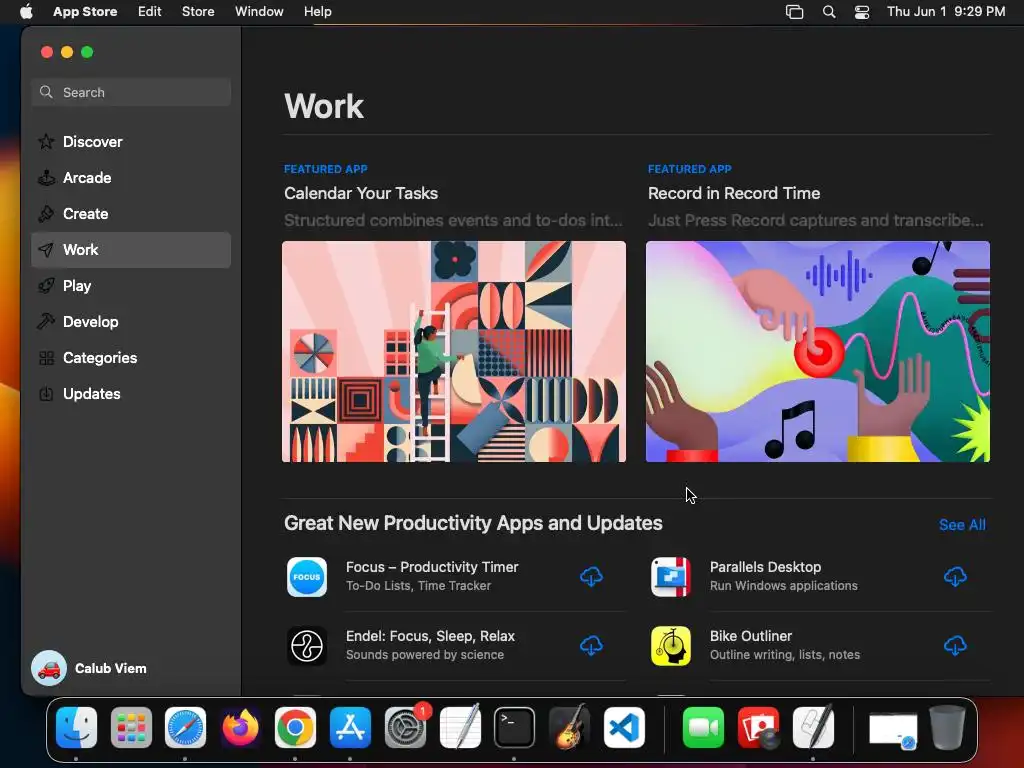The height and width of the screenshot is (768, 1024).
Task: Click Structured featured artwork thumbnail
Action: pyautogui.click(x=454, y=351)
